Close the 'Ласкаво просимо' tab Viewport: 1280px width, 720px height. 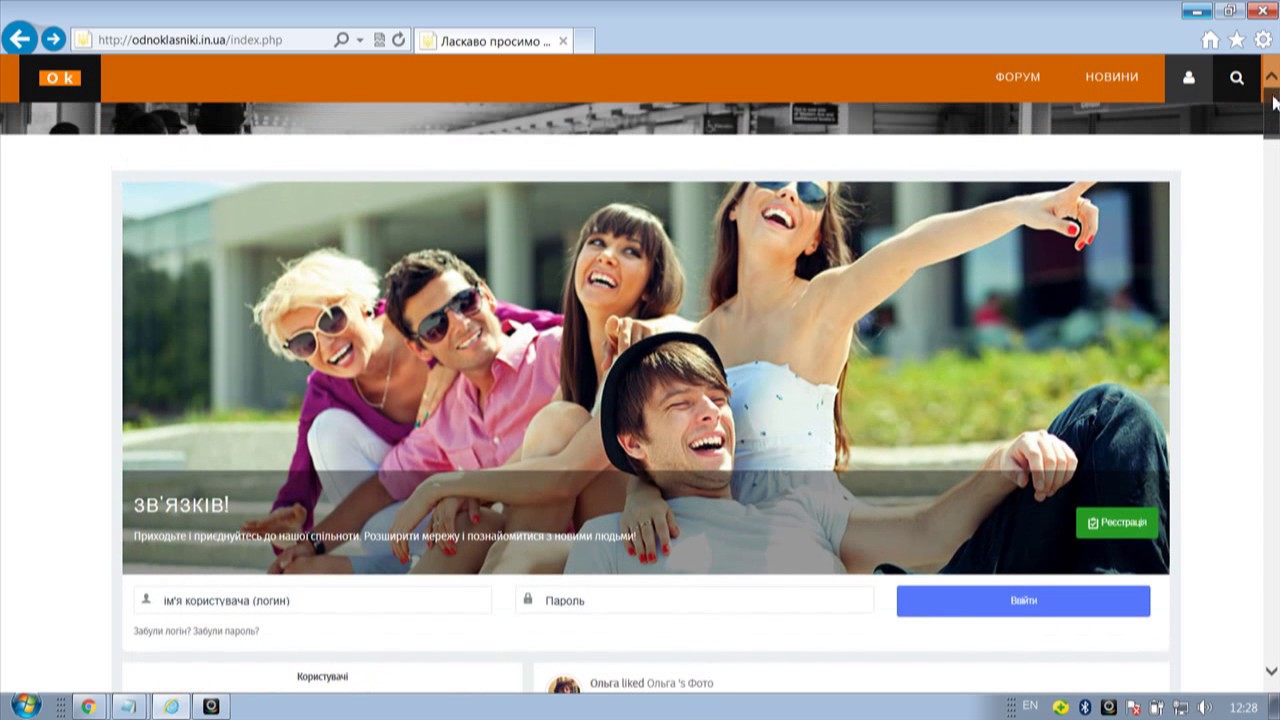pyautogui.click(x=563, y=41)
